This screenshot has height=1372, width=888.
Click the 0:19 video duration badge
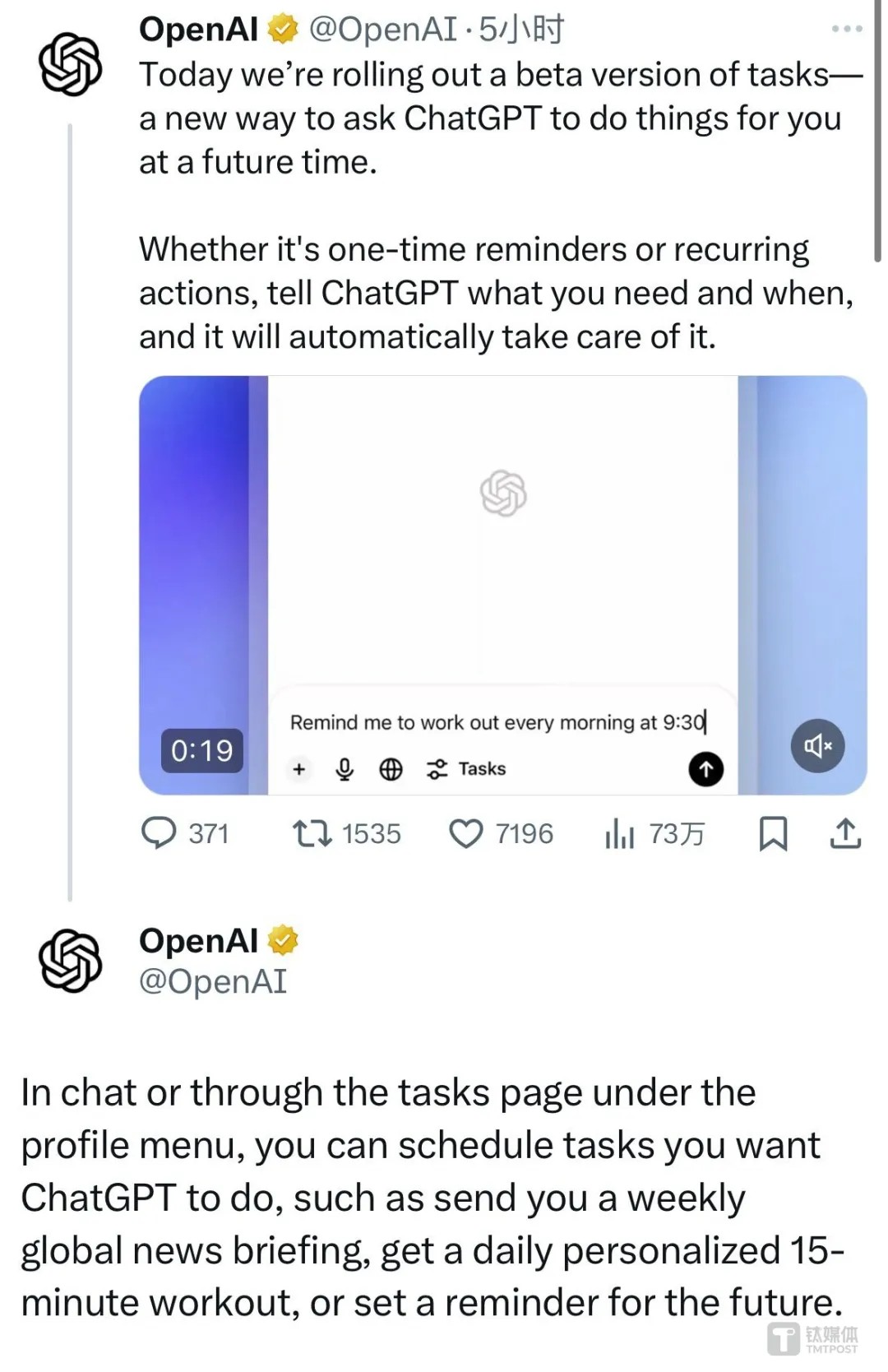pyautogui.click(x=201, y=750)
